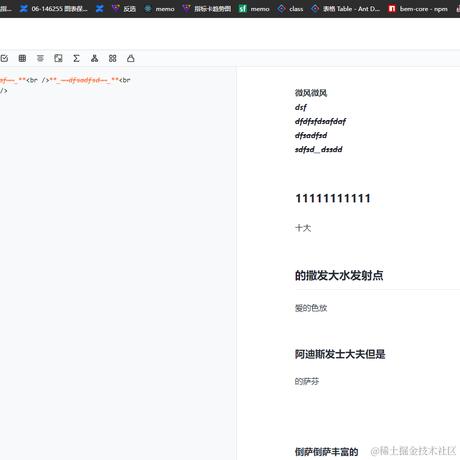
Task: Click the sdfsd_dssdd preview line
Action: click(x=319, y=149)
